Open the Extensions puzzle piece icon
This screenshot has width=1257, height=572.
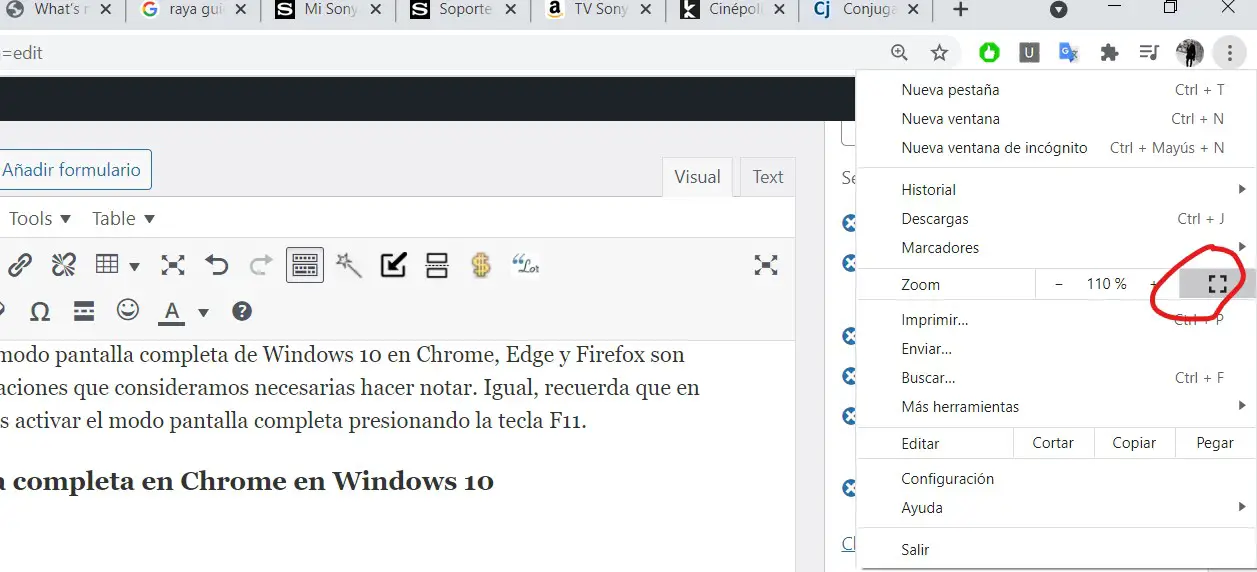click(1109, 53)
